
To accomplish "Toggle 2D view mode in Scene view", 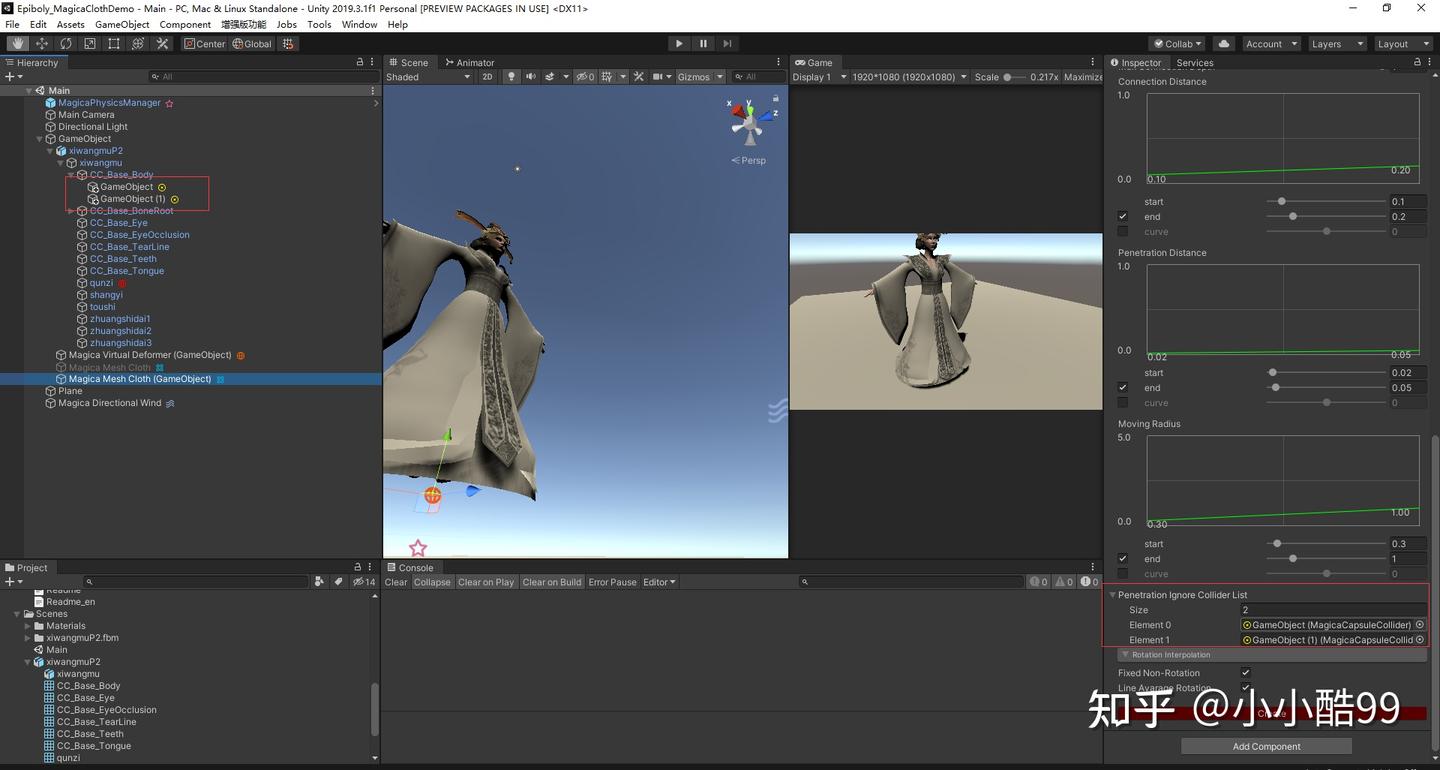I will [487, 76].
